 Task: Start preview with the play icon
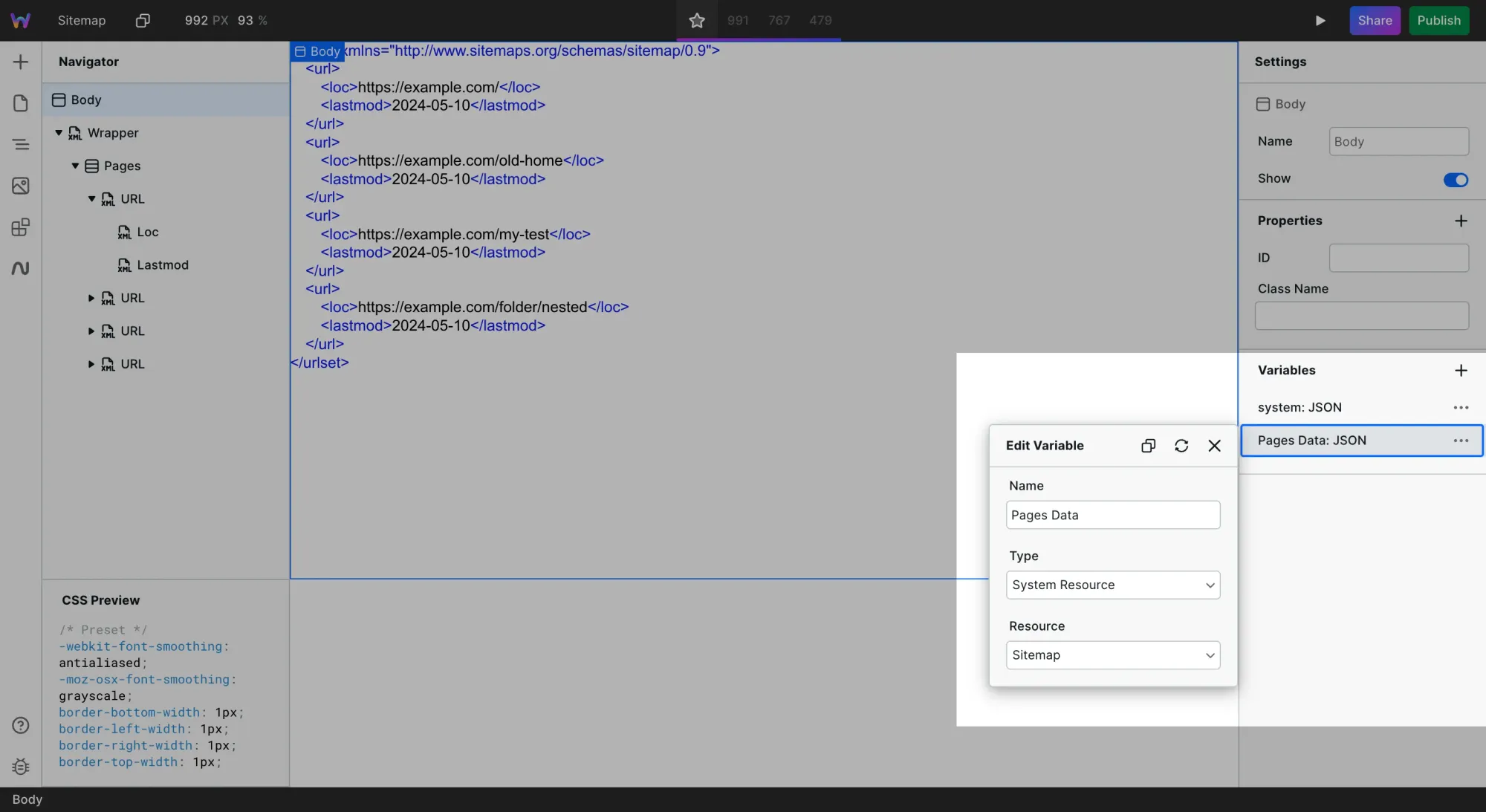tap(1320, 20)
